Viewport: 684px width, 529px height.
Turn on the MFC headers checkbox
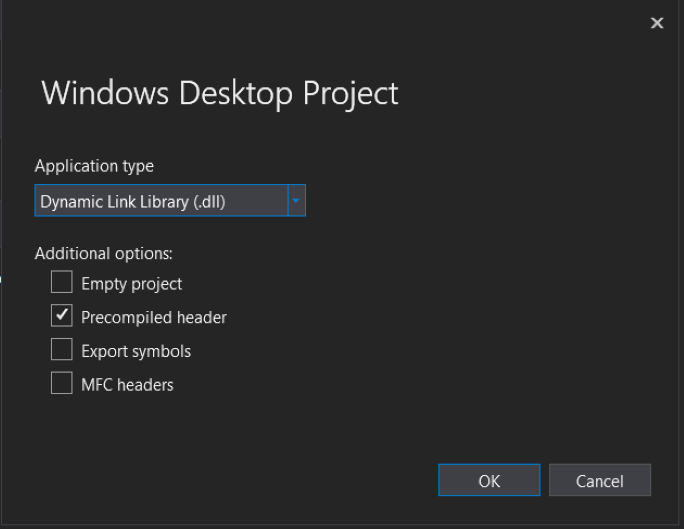62,382
